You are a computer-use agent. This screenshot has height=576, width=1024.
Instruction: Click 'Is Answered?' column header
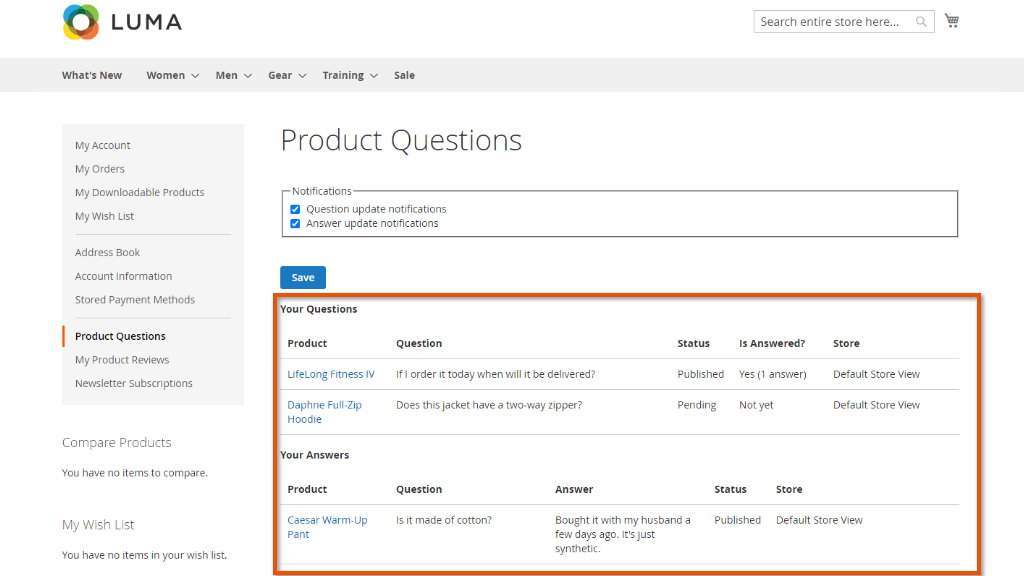[x=772, y=344]
